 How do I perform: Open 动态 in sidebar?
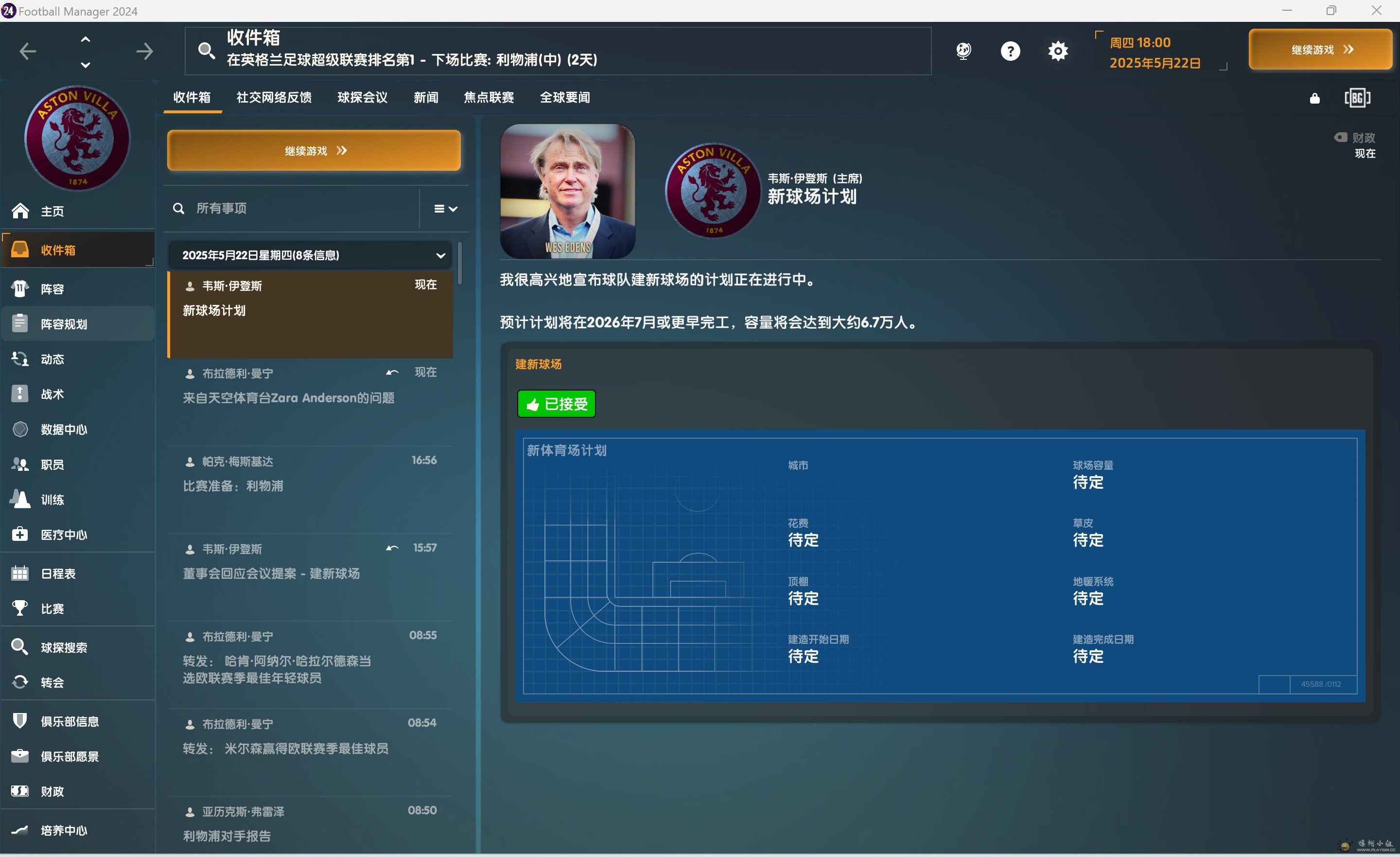point(77,359)
